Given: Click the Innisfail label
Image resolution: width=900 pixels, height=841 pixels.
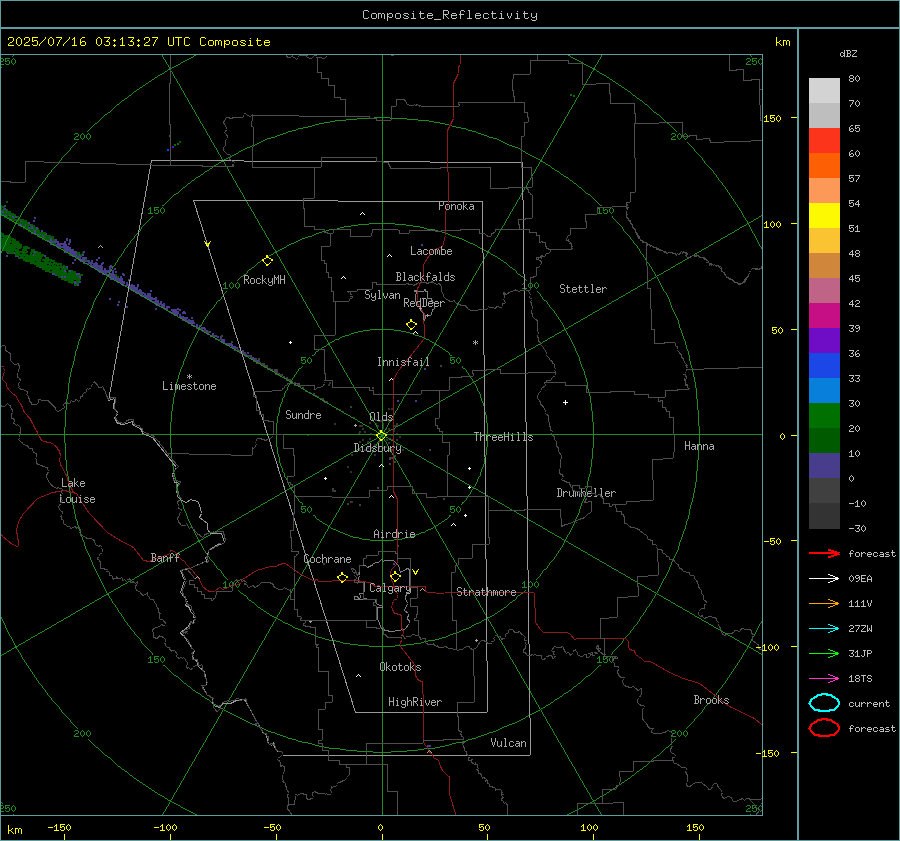Looking at the screenshot, I should 403,362.
